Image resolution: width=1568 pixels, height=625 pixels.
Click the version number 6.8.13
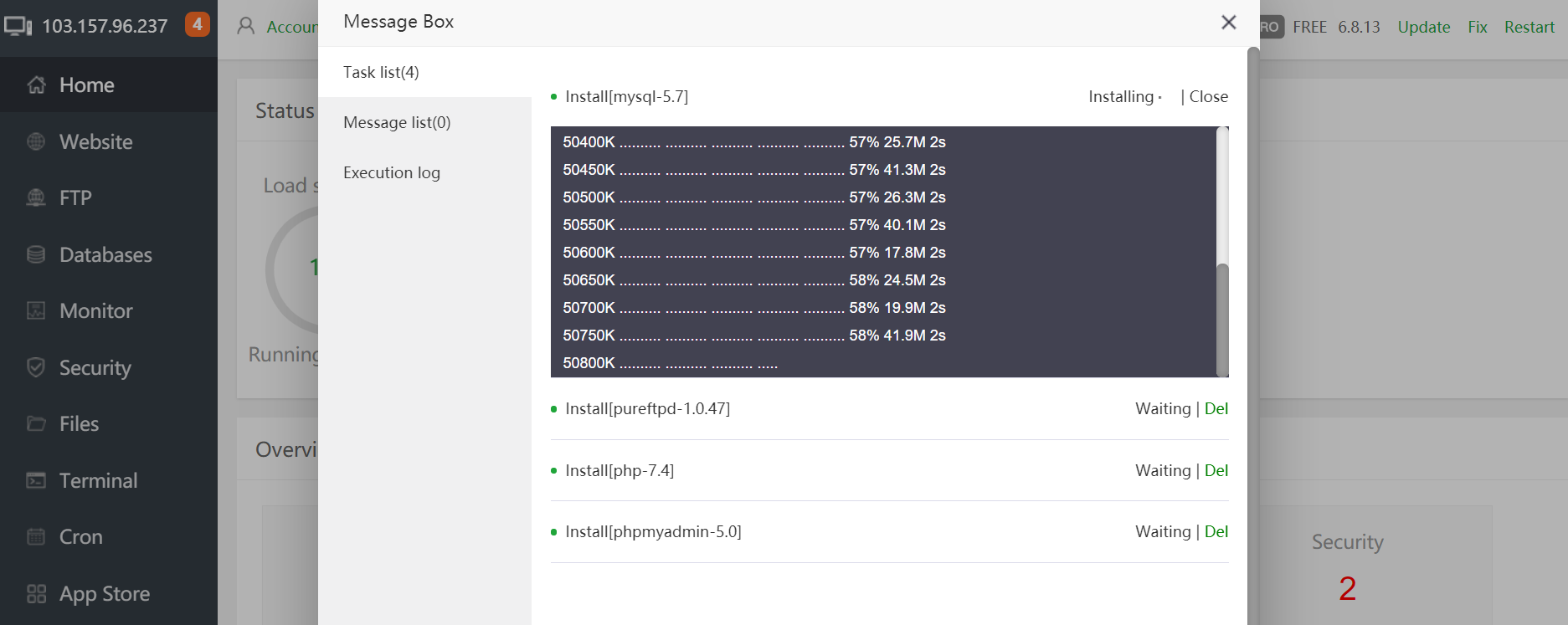coord(1359,27)
